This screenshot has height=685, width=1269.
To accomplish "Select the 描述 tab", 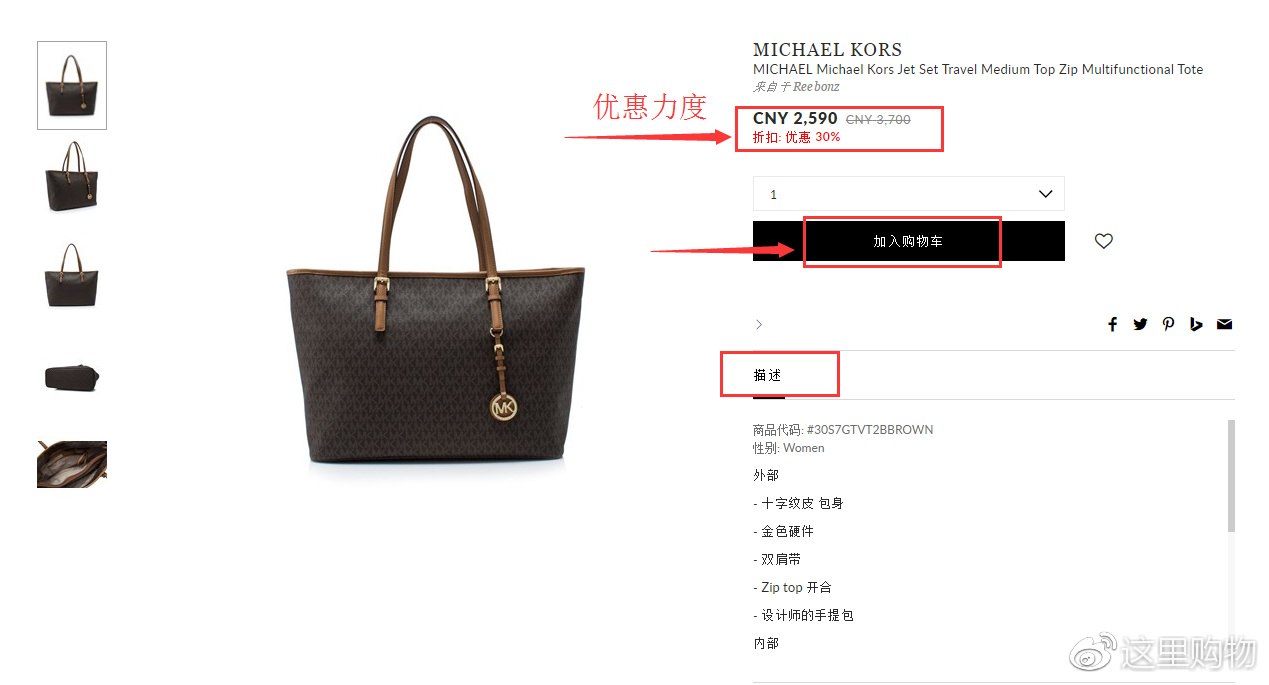I will point(768,375).
